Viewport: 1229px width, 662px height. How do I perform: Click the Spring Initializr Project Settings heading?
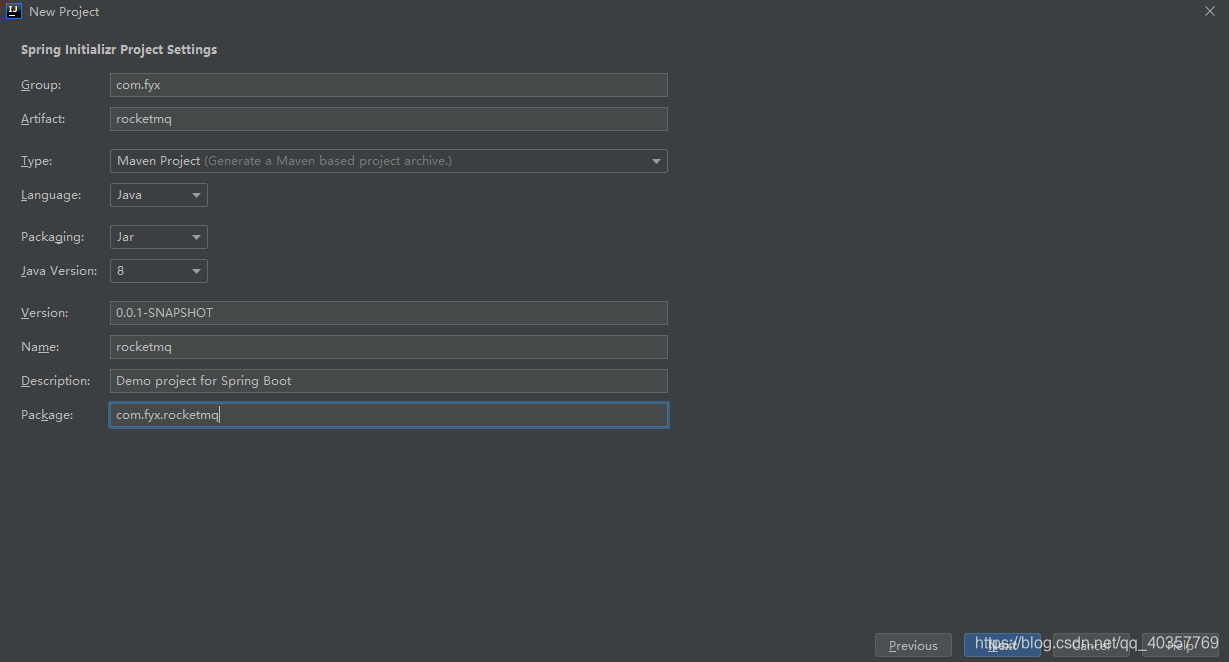click(x=119, y=50)
